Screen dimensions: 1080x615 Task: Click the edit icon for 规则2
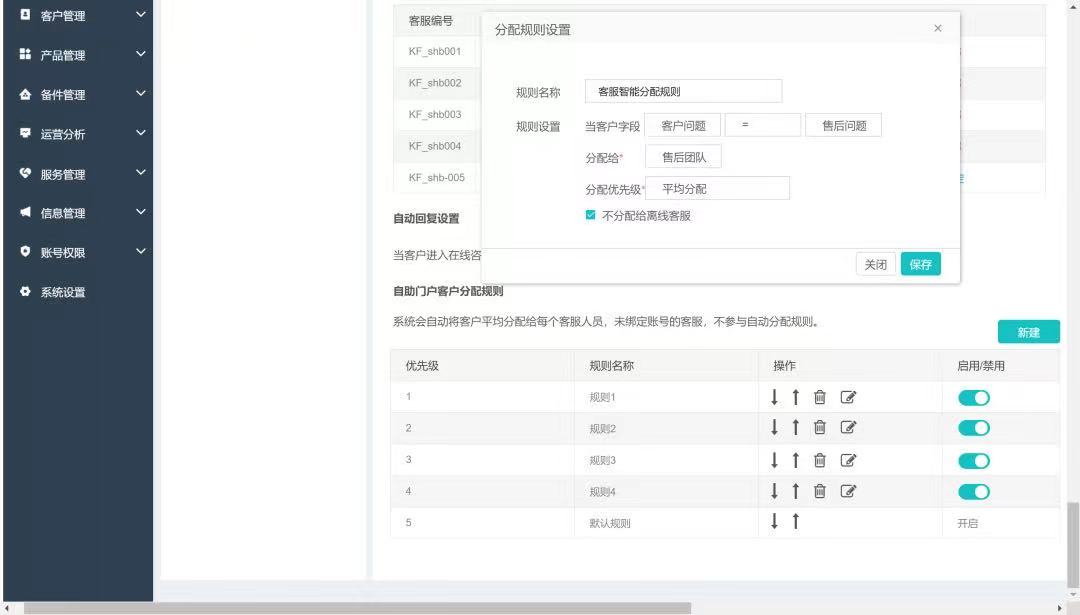[x=848, y=429]
